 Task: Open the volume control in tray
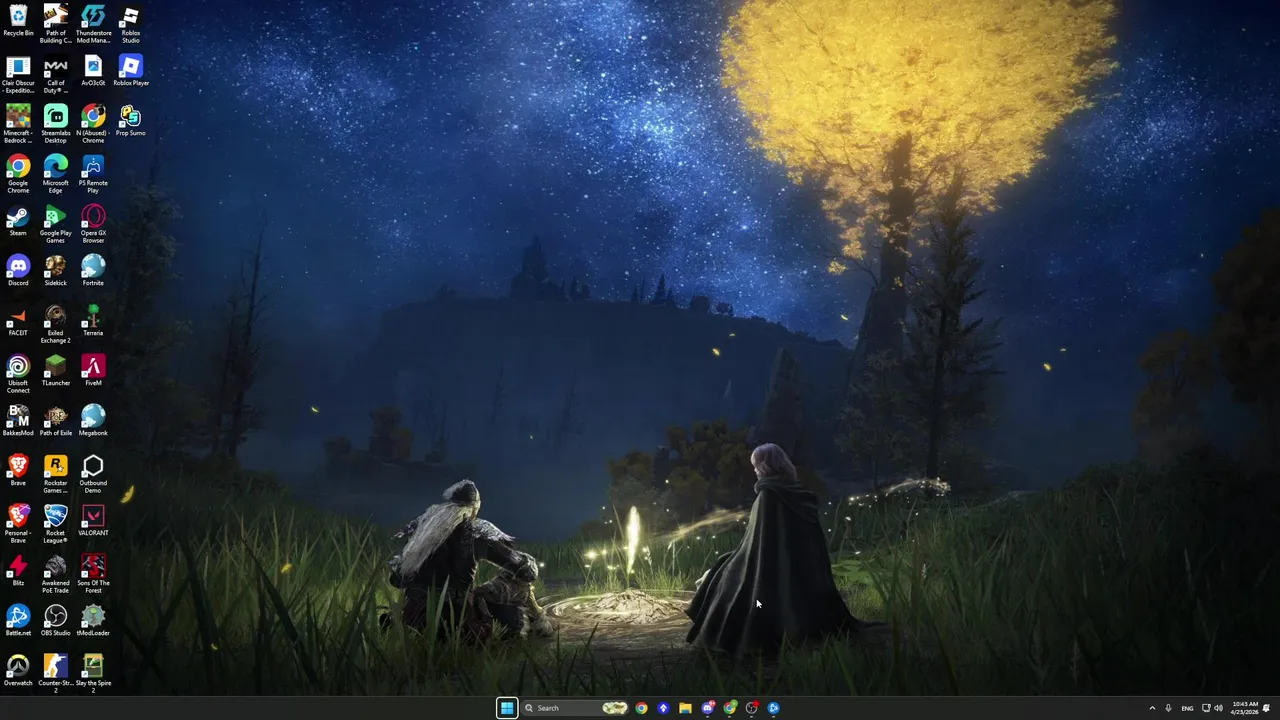pos(1218,708)
